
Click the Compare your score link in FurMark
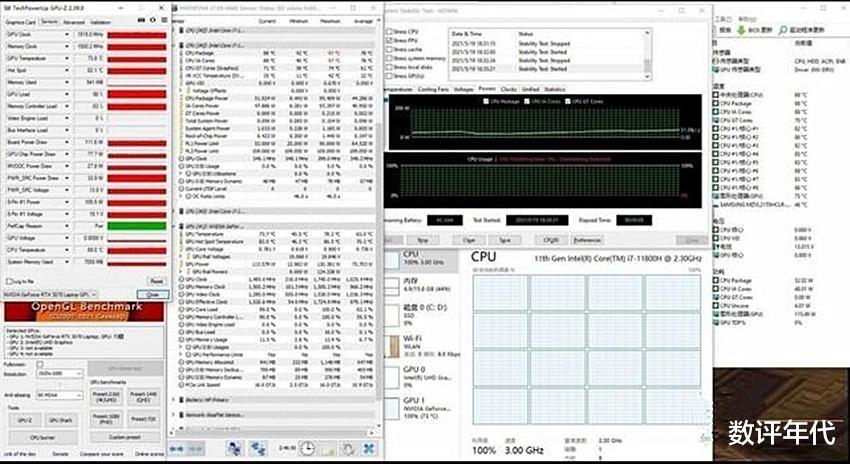(x=101, y=454)
